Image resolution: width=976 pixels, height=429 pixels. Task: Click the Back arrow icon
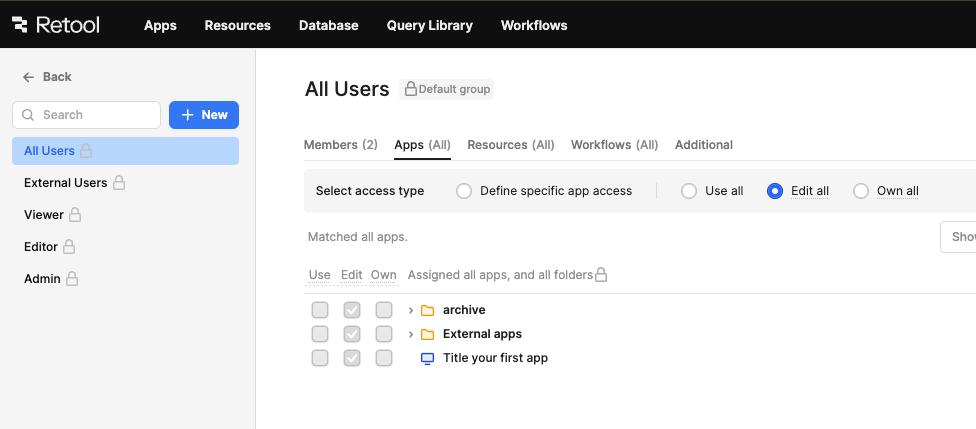click(28, 77)
